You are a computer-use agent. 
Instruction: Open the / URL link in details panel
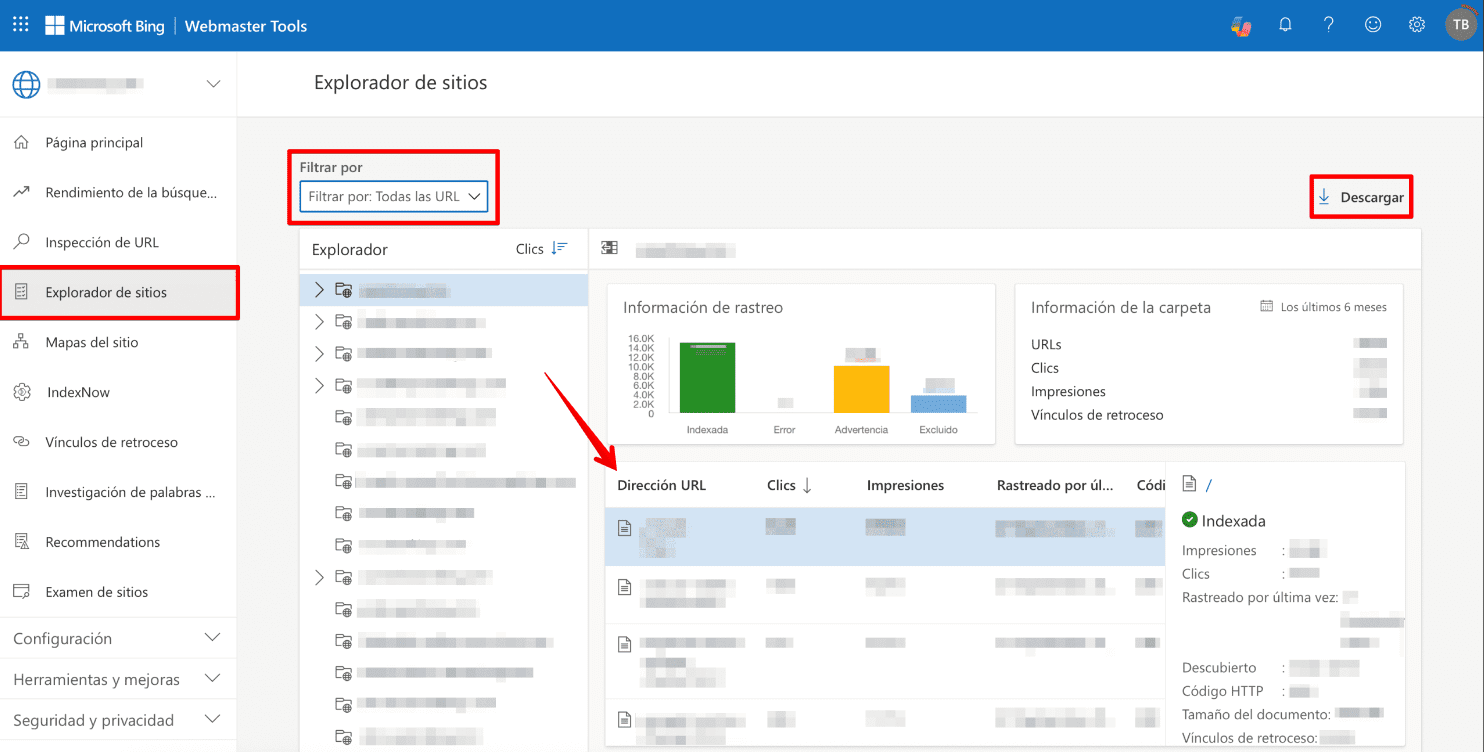(x=1209, y=485)
